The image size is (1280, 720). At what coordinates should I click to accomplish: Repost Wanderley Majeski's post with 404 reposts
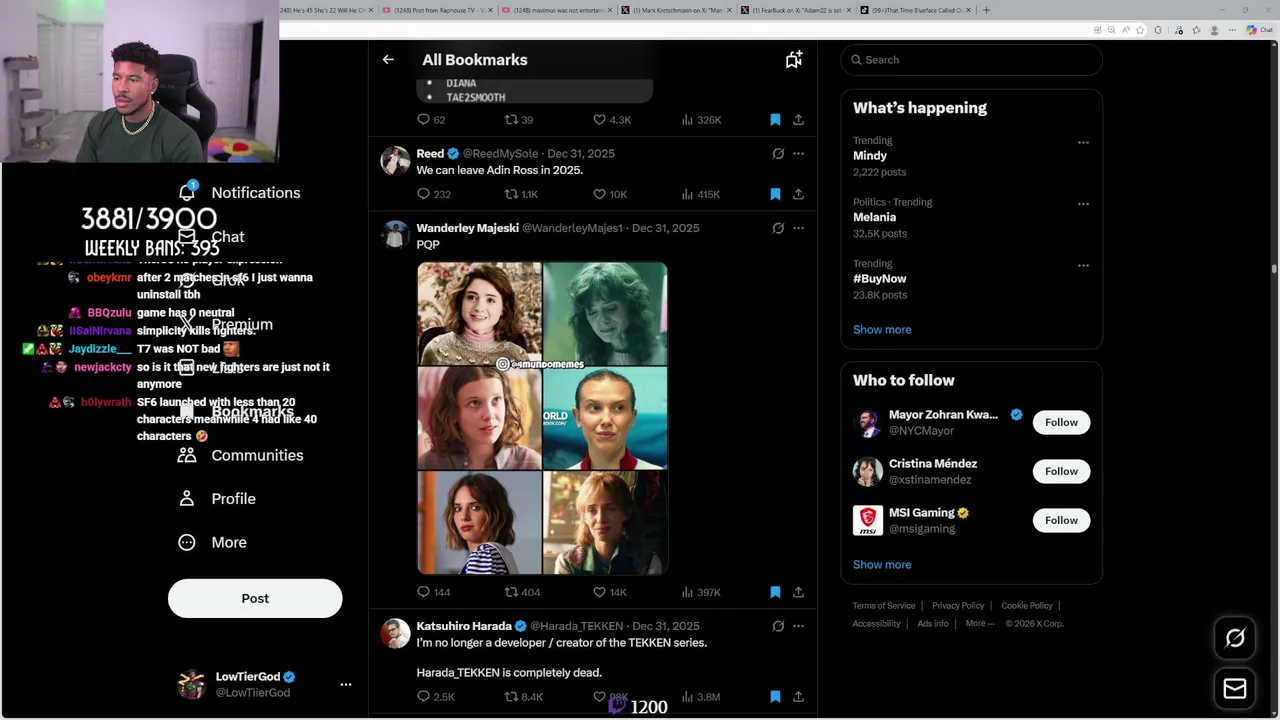[511, 592]
